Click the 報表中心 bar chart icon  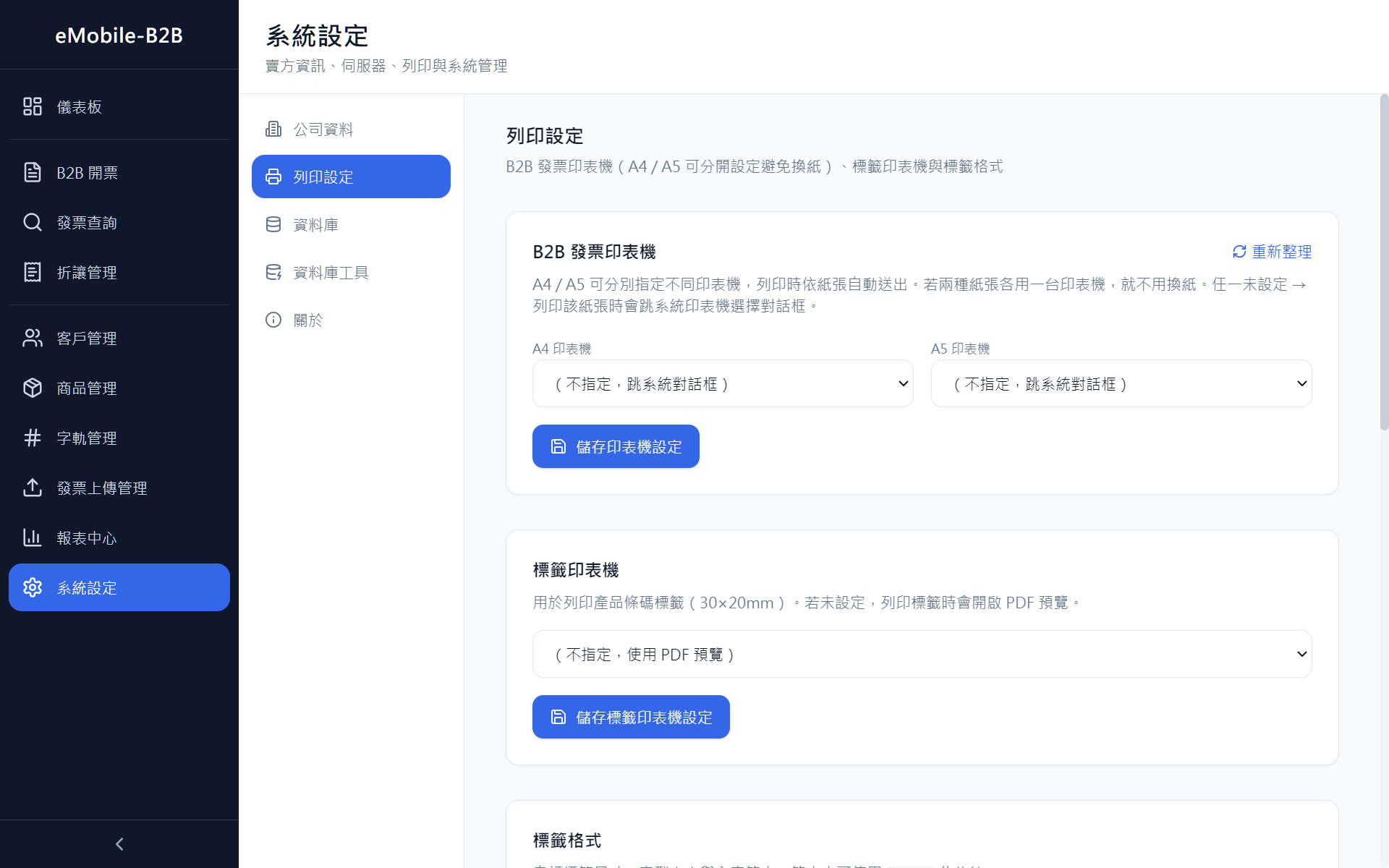tap(33, 537)
